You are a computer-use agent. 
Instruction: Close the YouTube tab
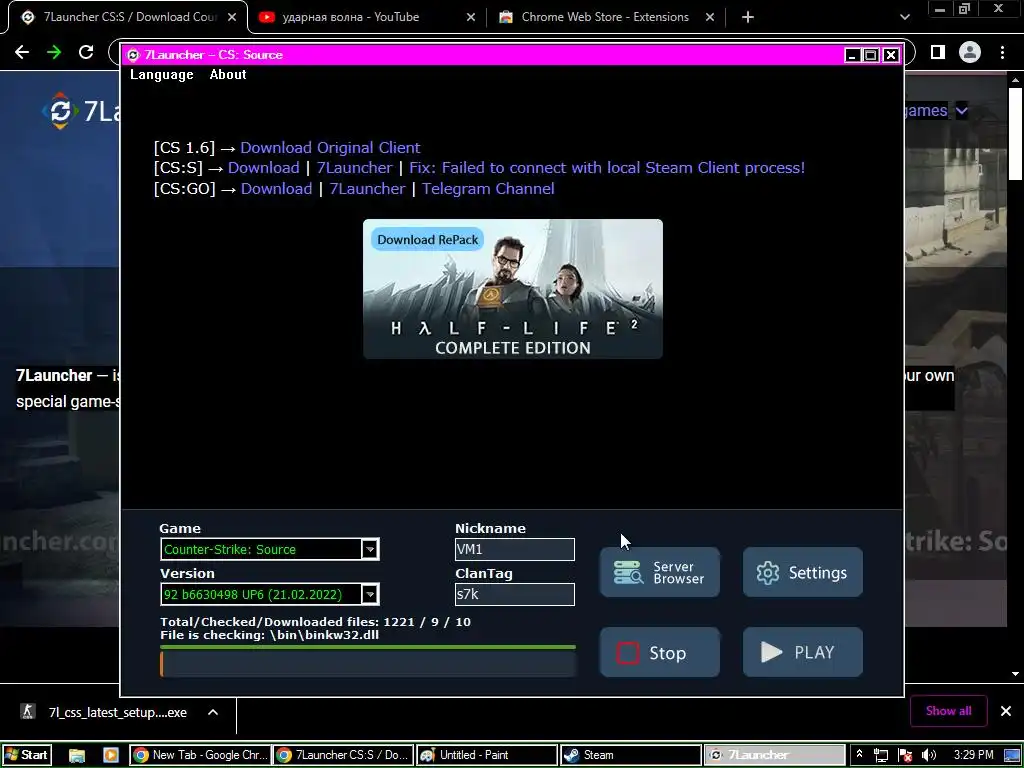click(x=471, y=18)
